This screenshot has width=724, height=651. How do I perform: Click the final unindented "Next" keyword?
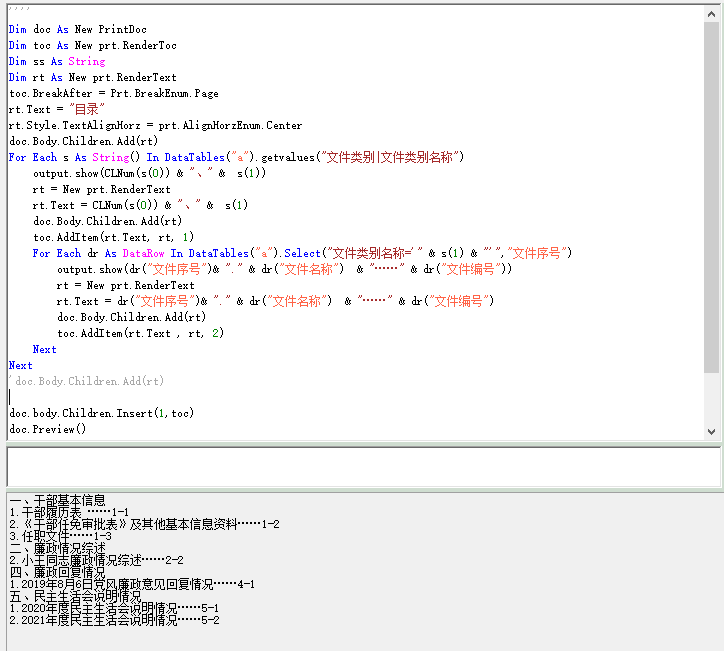20,366
